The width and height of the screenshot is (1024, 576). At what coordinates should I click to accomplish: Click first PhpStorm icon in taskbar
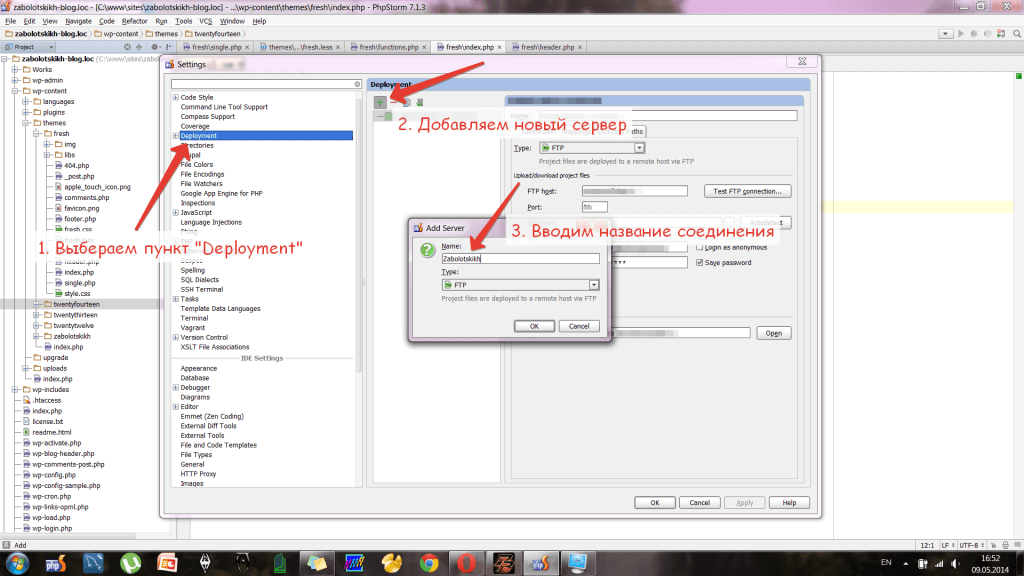tap(56, 563)
